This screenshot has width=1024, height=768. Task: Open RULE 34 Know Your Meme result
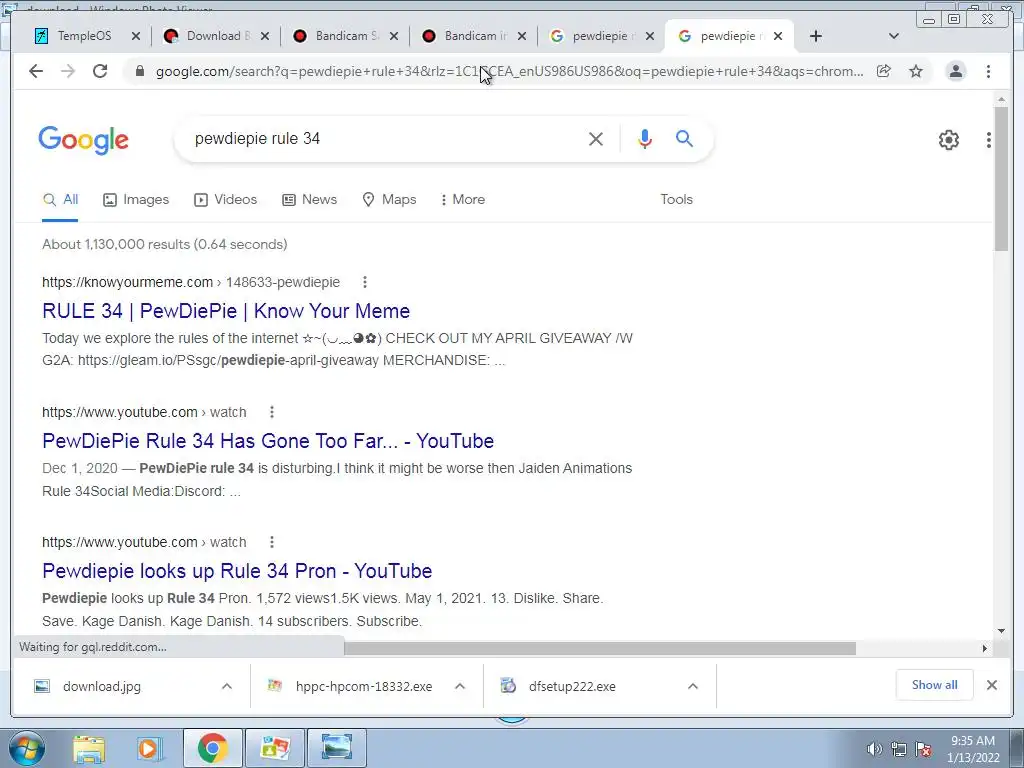(x=226, y=311)
